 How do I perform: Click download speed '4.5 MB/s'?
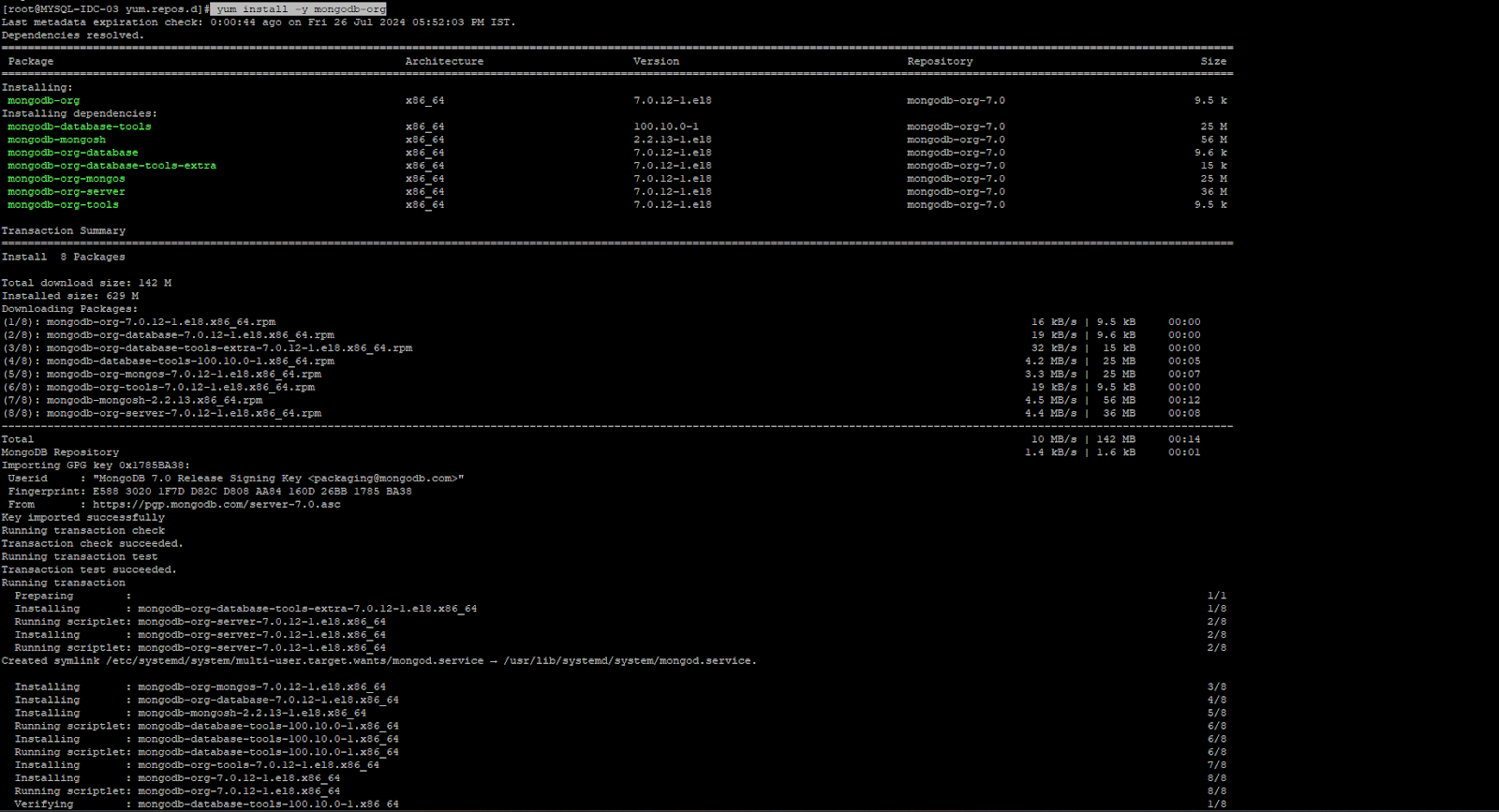click(1051, 401)
